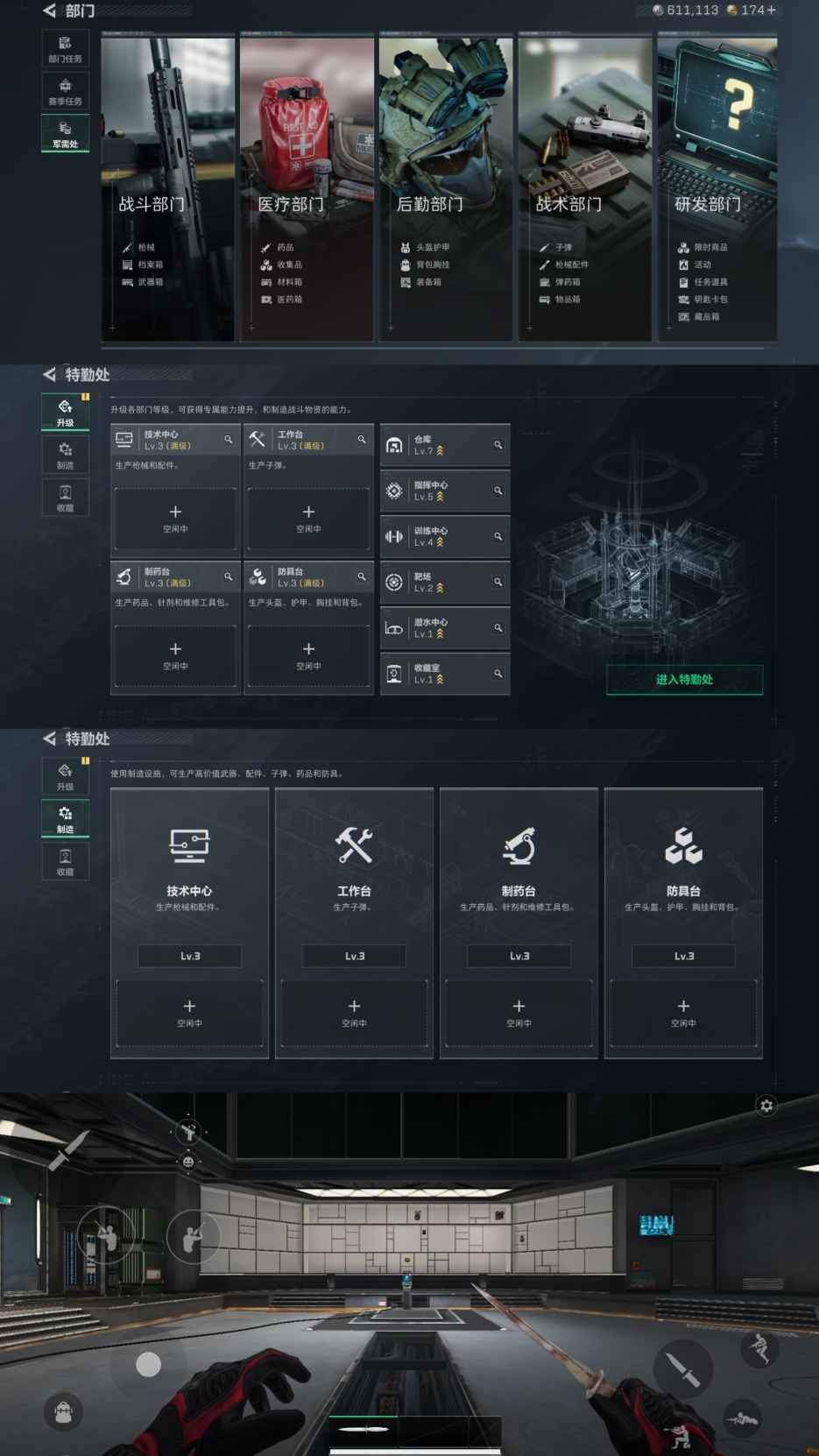Tap the prone stance icon
819x1456 pixels.
[743, 1417]
